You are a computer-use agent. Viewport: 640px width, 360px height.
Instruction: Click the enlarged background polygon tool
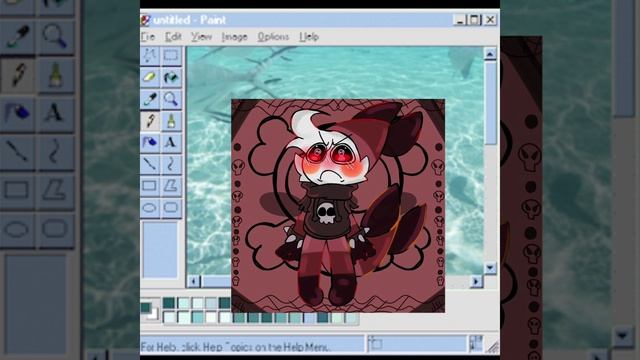(x=56, y=191)
